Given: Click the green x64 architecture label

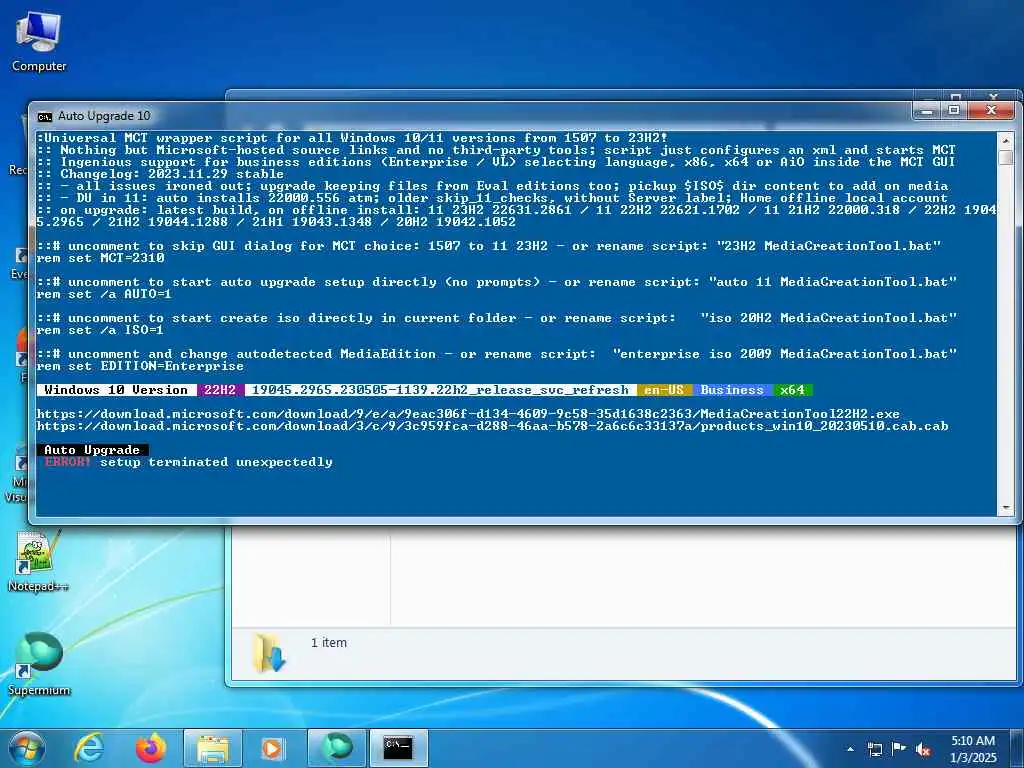Looking at the screenshot, I should coord(792,390).
